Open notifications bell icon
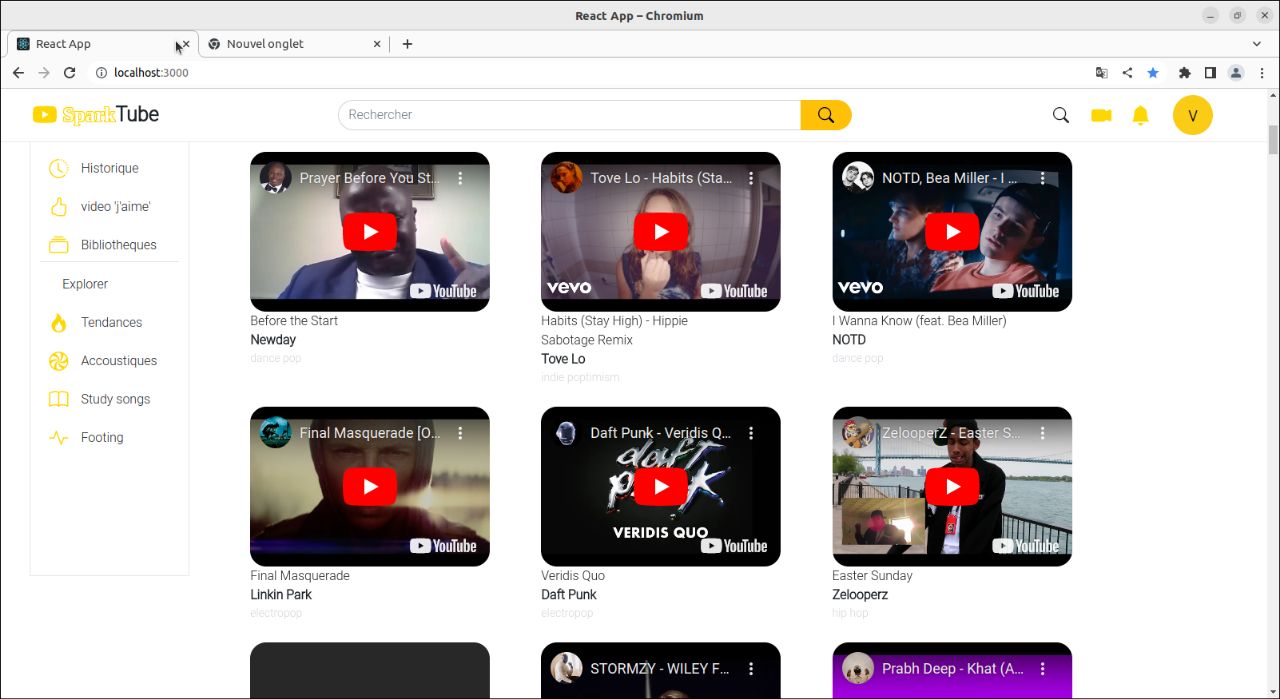Screen dimensions: 1280x699 (1140, 115)
